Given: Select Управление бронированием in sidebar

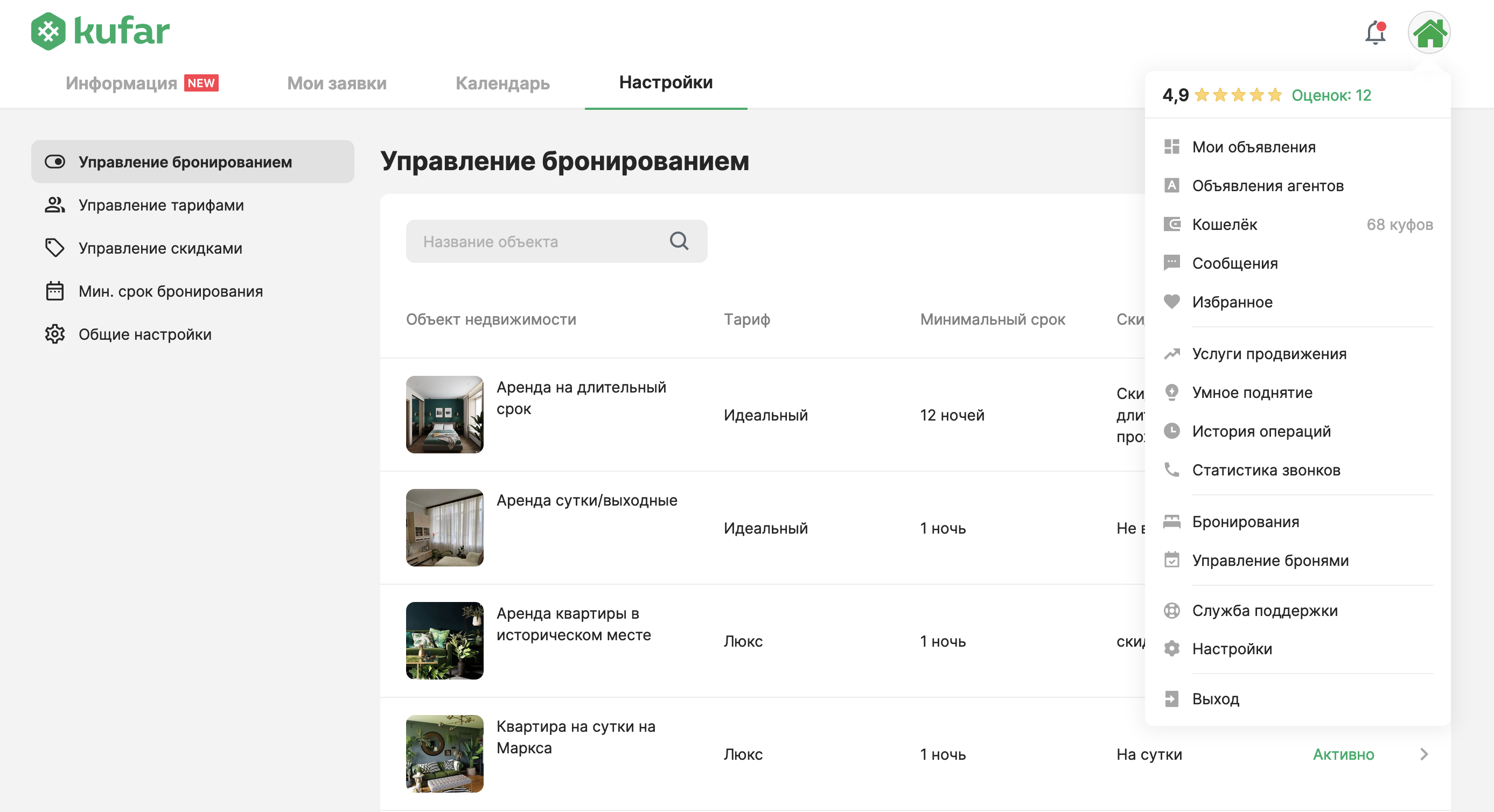Looking at the screenshot, I should pos(193,161).
